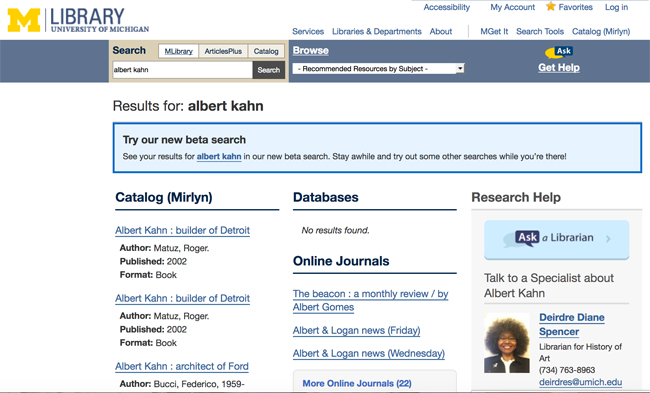Click the arrow on Ask a Librarian
This screenshot has height=393, width=650.
608,239
